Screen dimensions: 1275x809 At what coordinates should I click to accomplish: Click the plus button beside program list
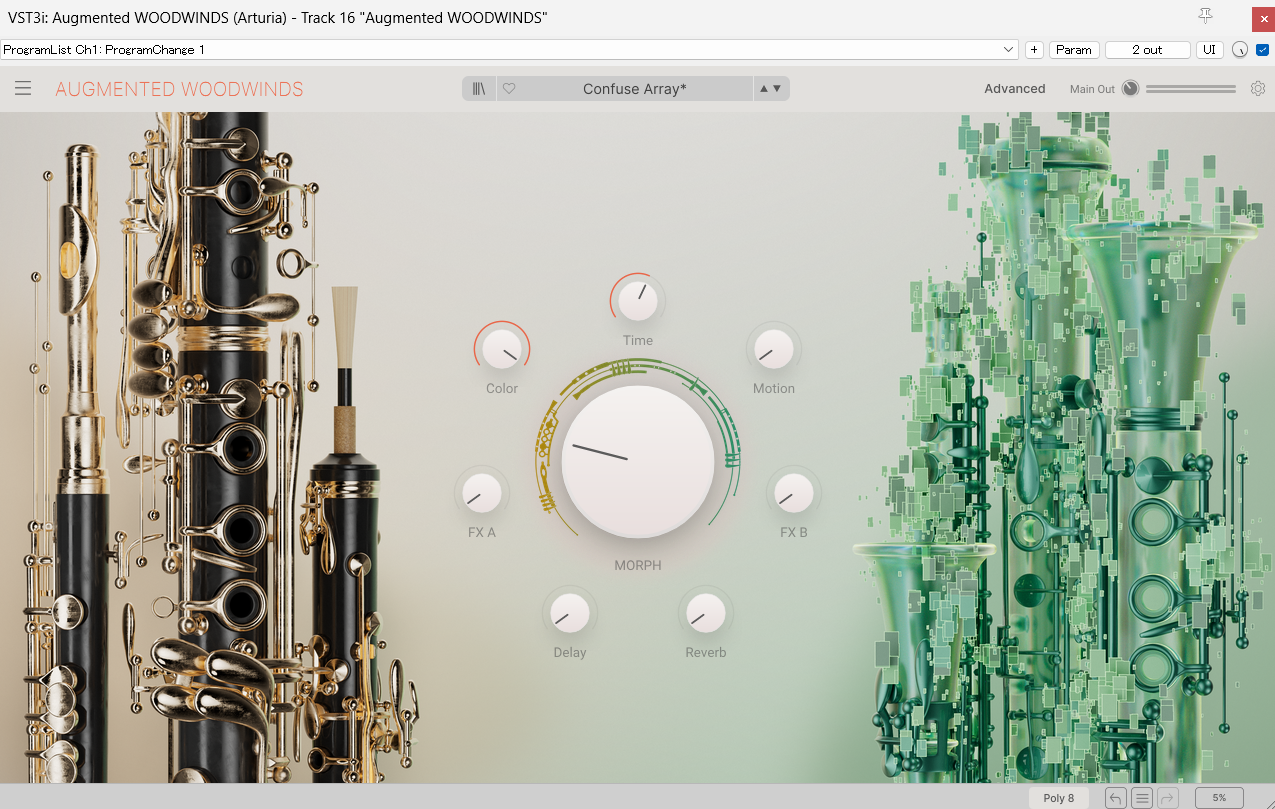click(x=1034, y=50)
